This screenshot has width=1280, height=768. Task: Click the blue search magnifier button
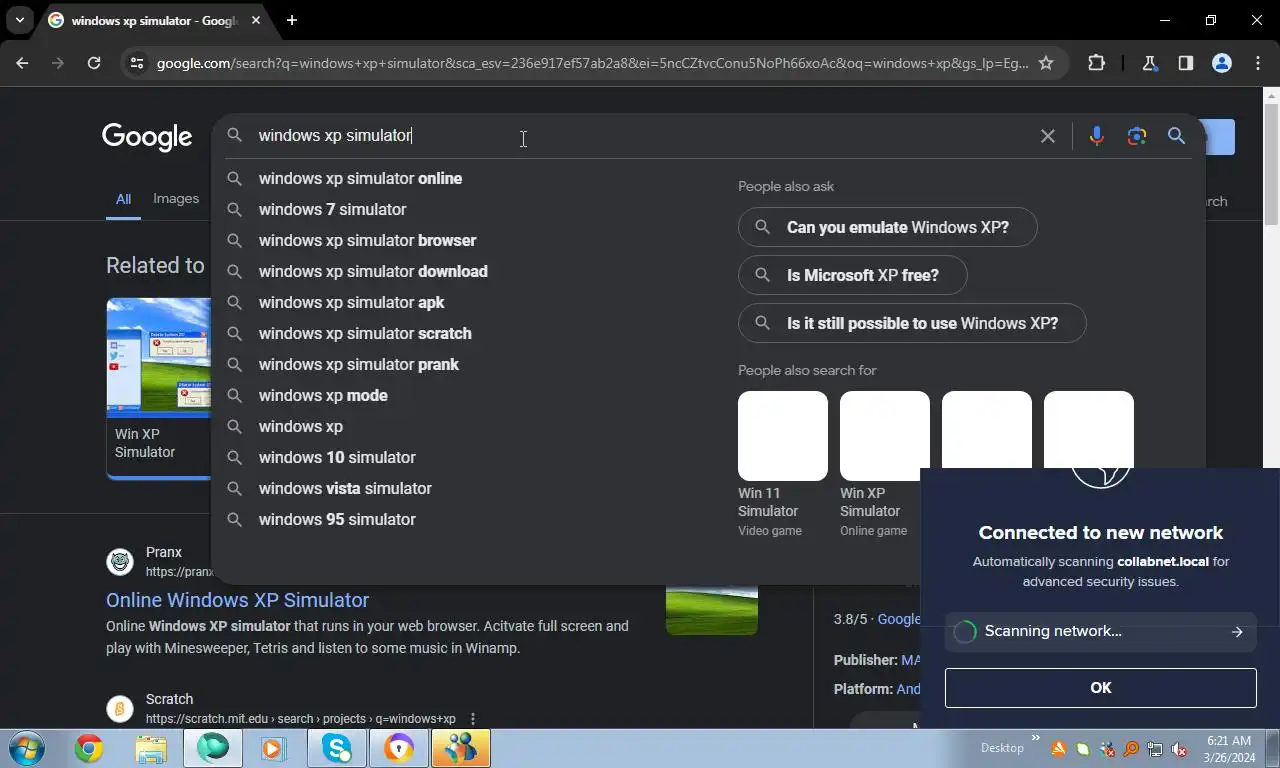point(1176,136)
